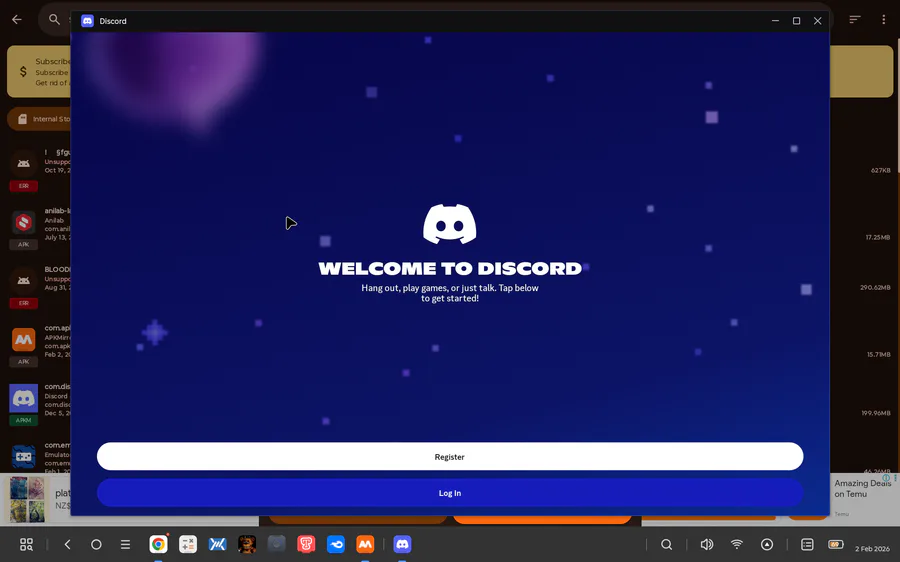The height and width of the screenshot is (562, 900).
Task: Click the Android icon of the first ERR file
Action: tap(24, 164)
